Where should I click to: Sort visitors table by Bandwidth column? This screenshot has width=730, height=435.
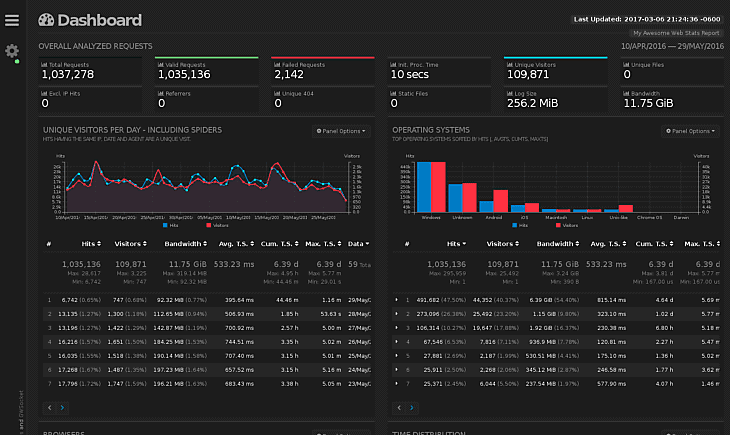(x=185, y=244)
